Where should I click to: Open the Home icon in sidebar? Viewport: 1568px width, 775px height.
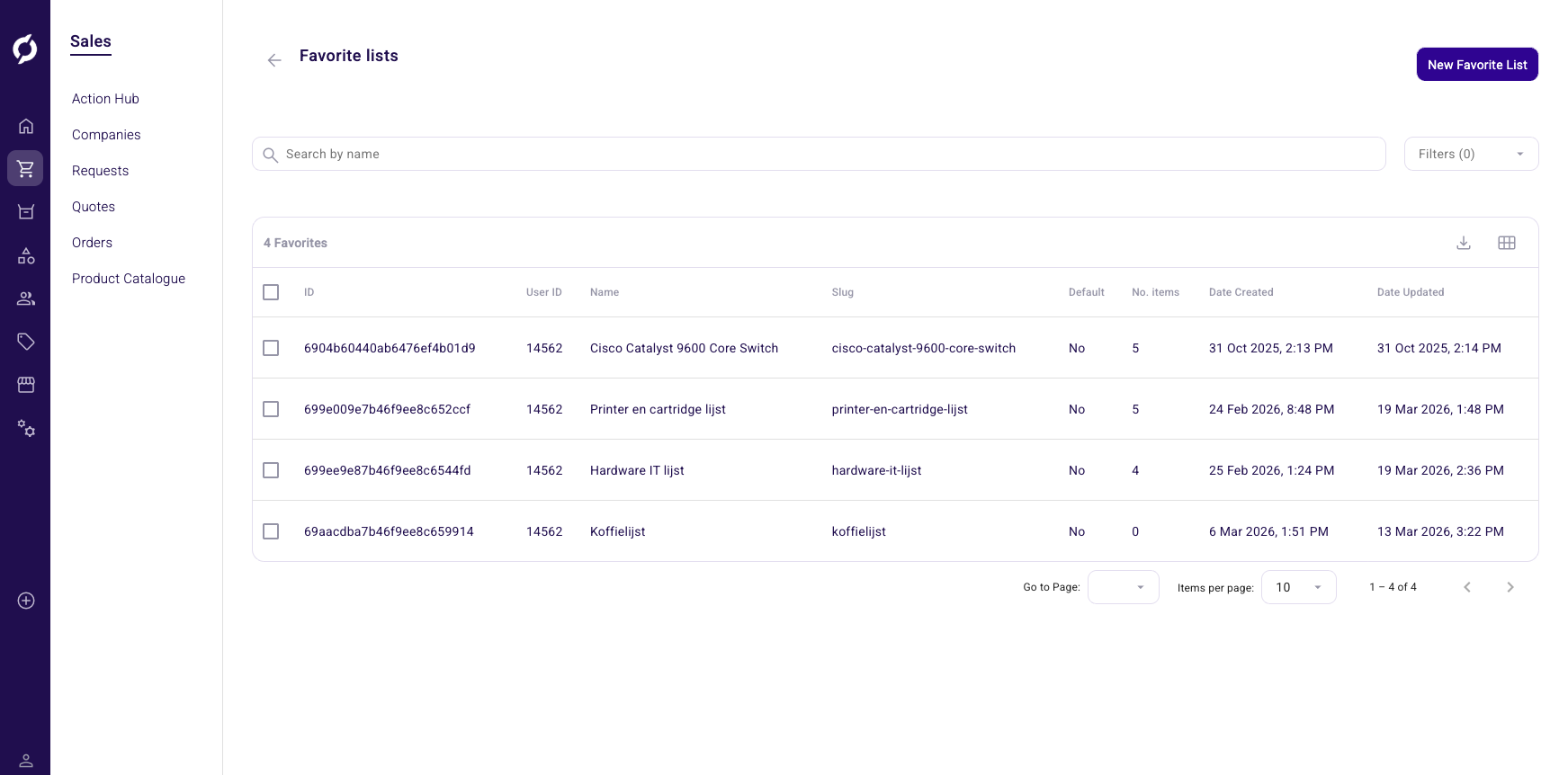(x=26, y=126)
